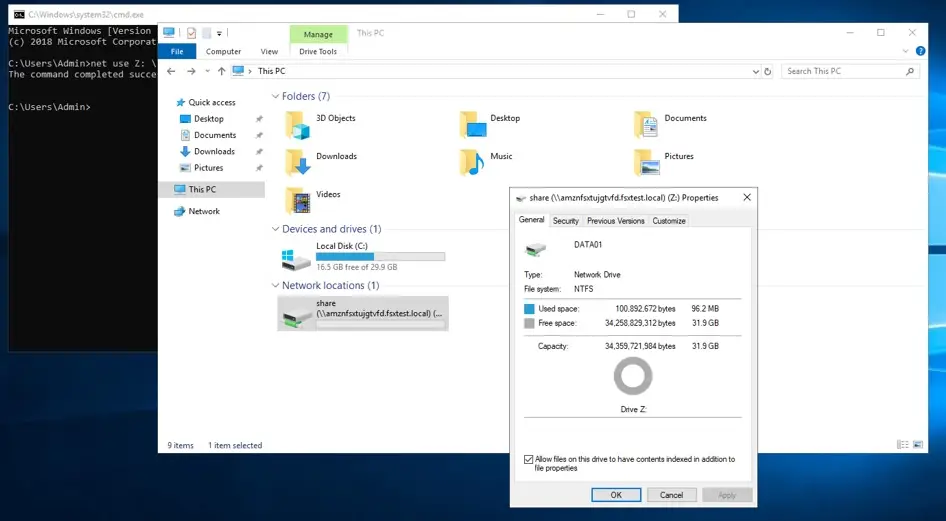The height and width of the screenshot is (521, 946).
Task: Select the 3D Objects folder icon
Action: [x=297, y=125]
